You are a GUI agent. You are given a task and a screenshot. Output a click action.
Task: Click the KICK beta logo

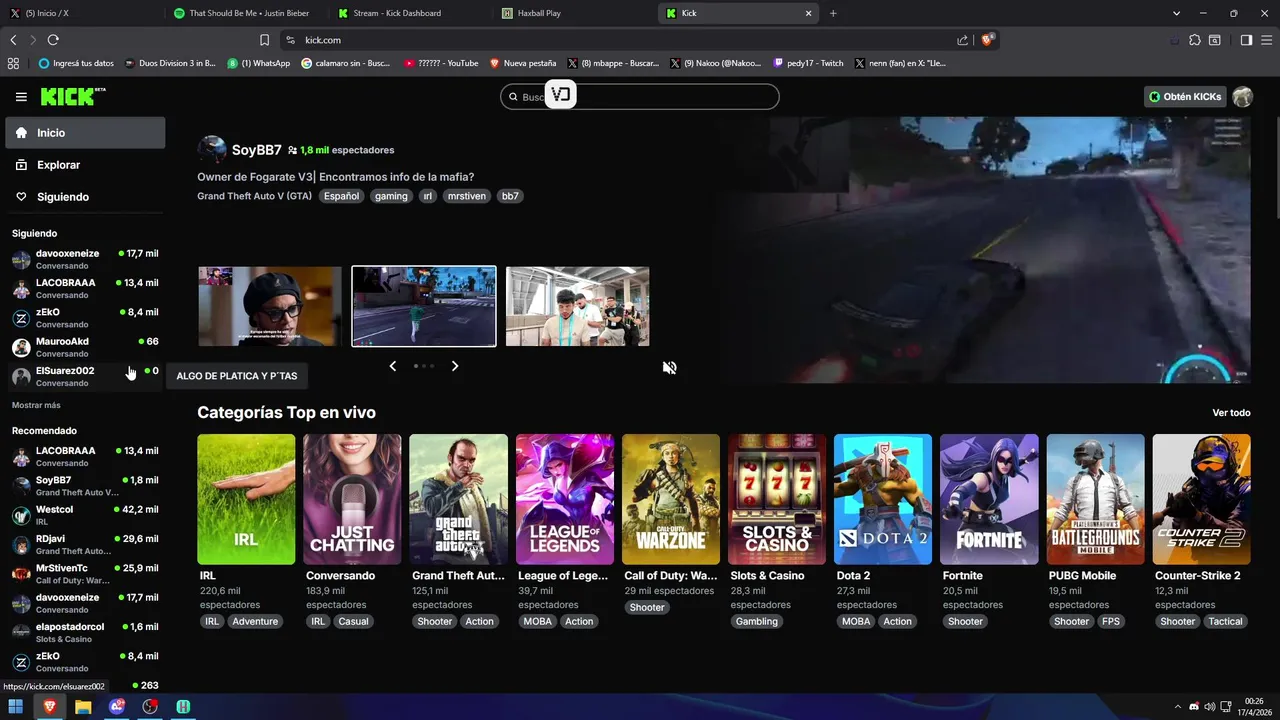point(73,96)
